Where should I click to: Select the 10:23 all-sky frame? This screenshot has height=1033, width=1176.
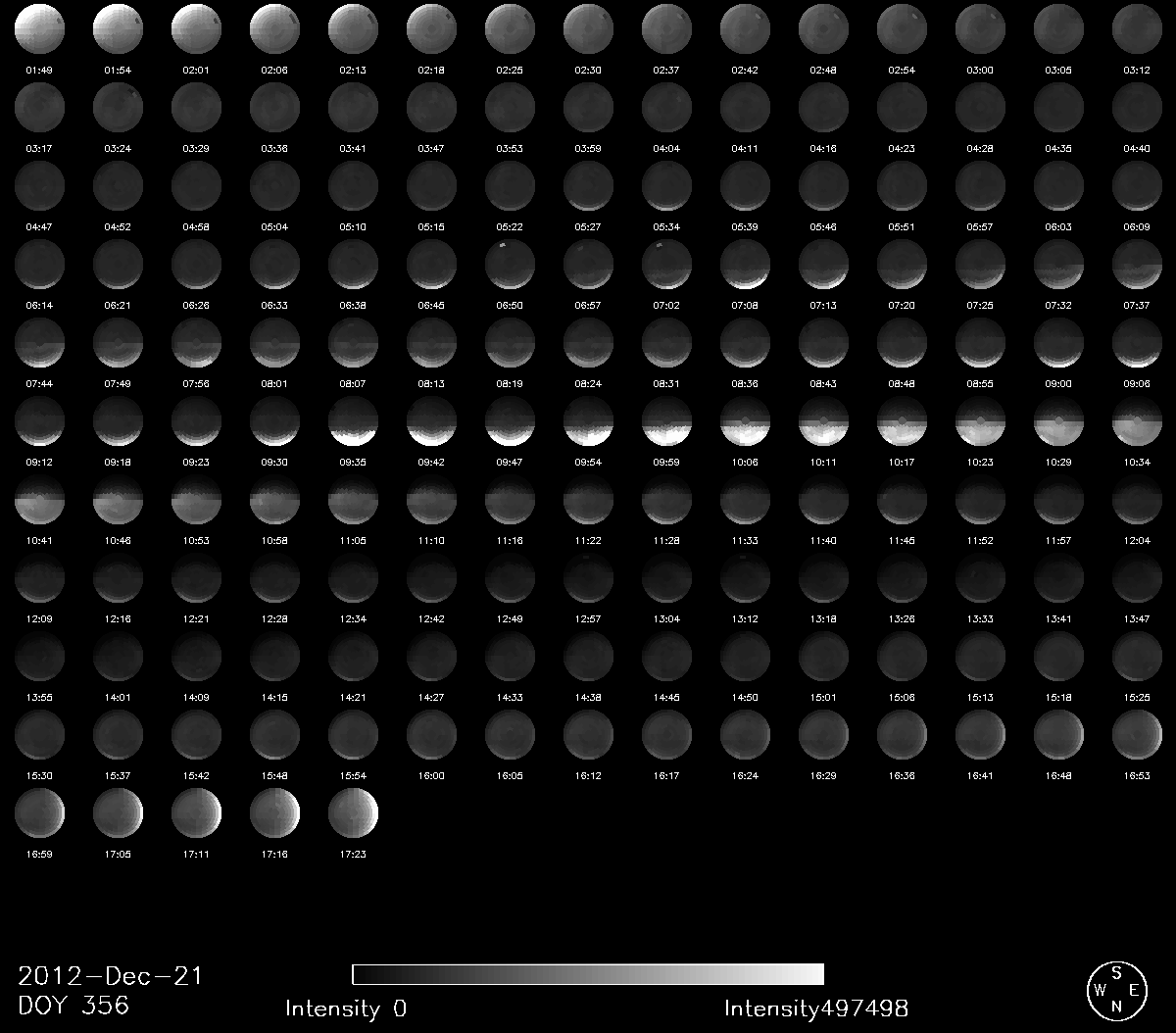point(980,420)
